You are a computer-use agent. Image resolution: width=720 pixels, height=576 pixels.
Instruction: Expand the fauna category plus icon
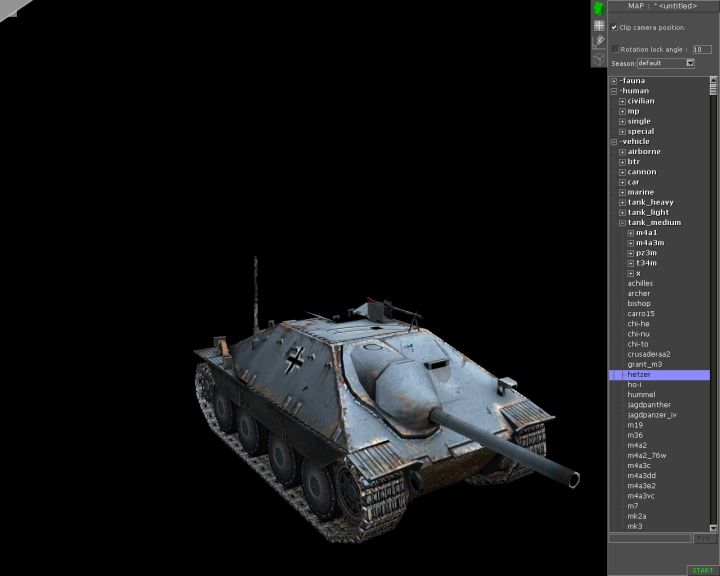pyautogui.click(x=614, y=81)
